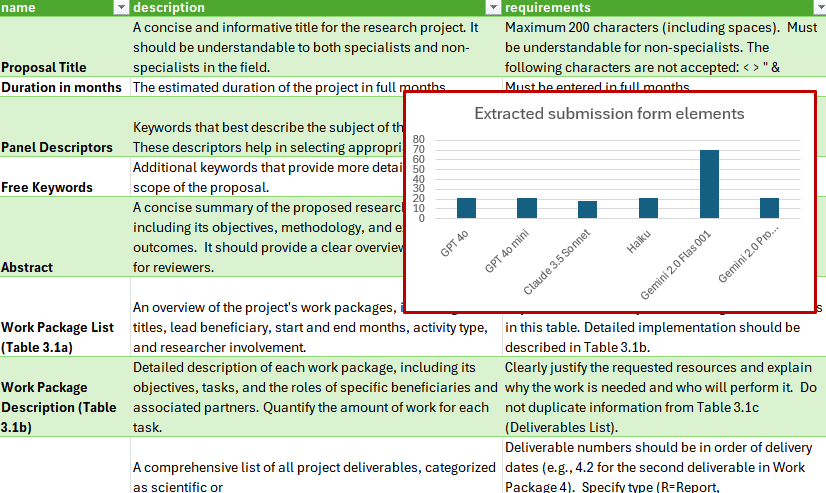Select the 'Maximum 200 characters' requirements cell
The height and width of the screenshot is (493, 826).
(664, 46)
